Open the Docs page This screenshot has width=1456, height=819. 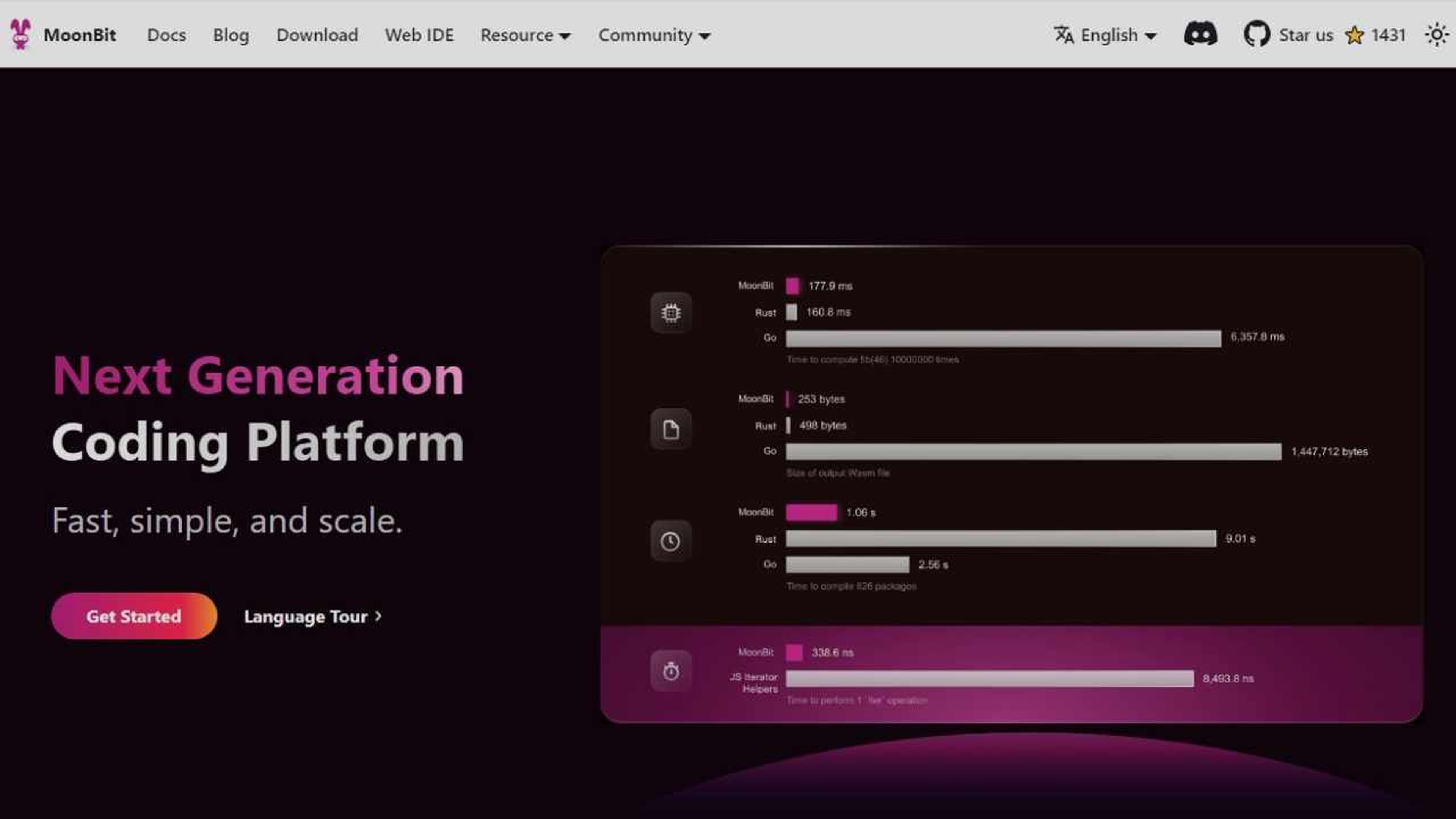click(166, 35)
